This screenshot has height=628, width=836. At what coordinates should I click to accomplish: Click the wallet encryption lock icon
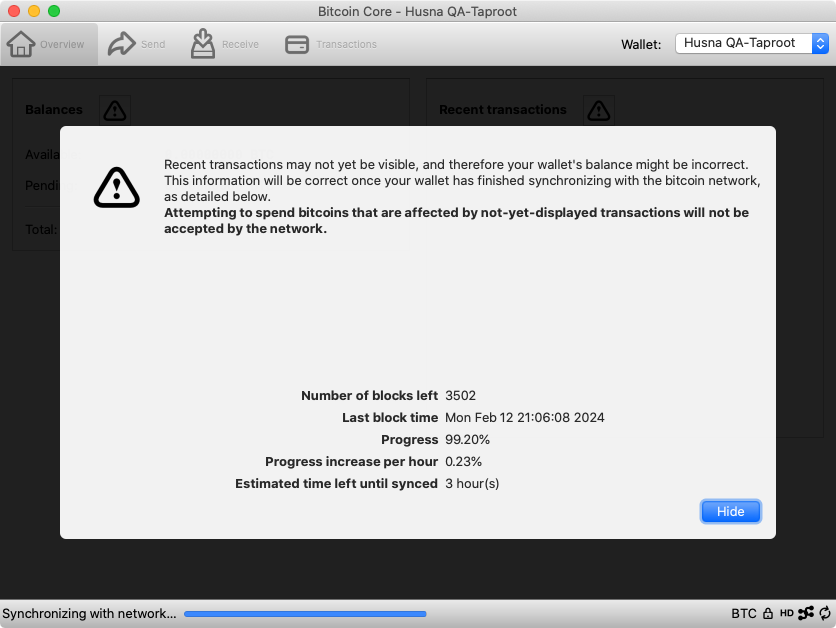pyautogui.click(x=768, y=614)
